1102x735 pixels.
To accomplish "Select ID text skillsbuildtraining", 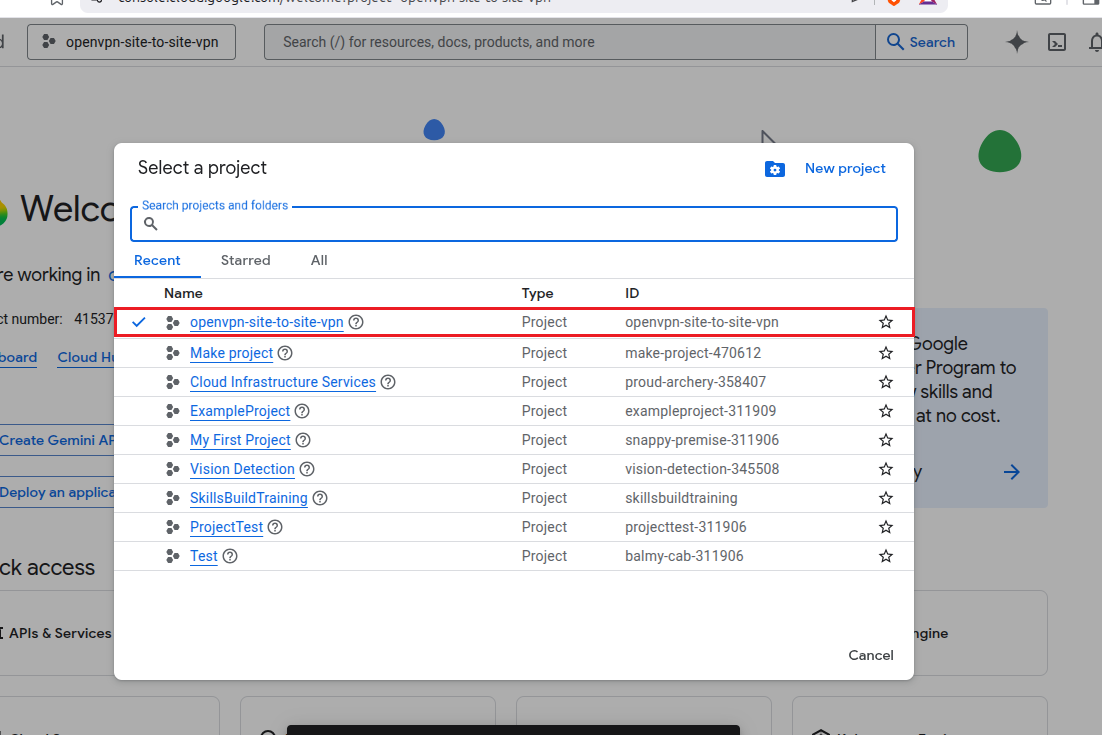I will [681, 498].
